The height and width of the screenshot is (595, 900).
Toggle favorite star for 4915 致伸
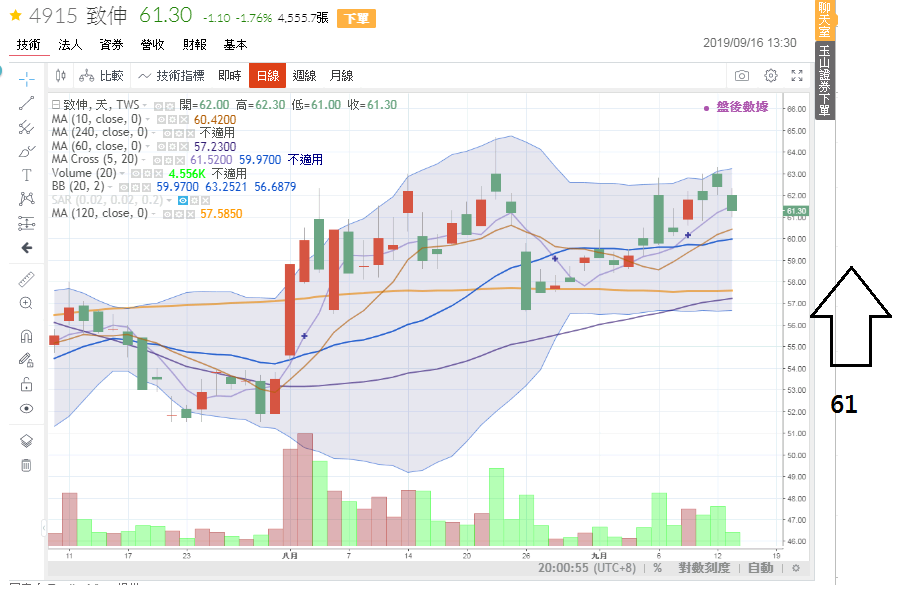[x=15, y=15]
